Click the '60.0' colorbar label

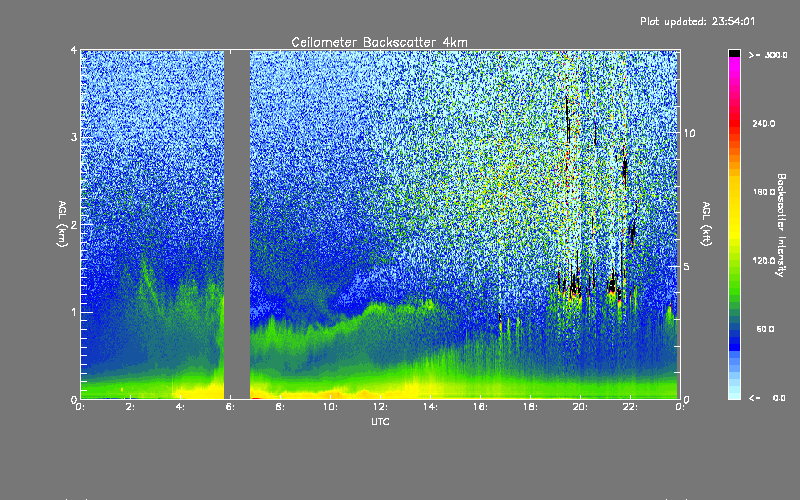pyautogui.click(x=765, y=330)
